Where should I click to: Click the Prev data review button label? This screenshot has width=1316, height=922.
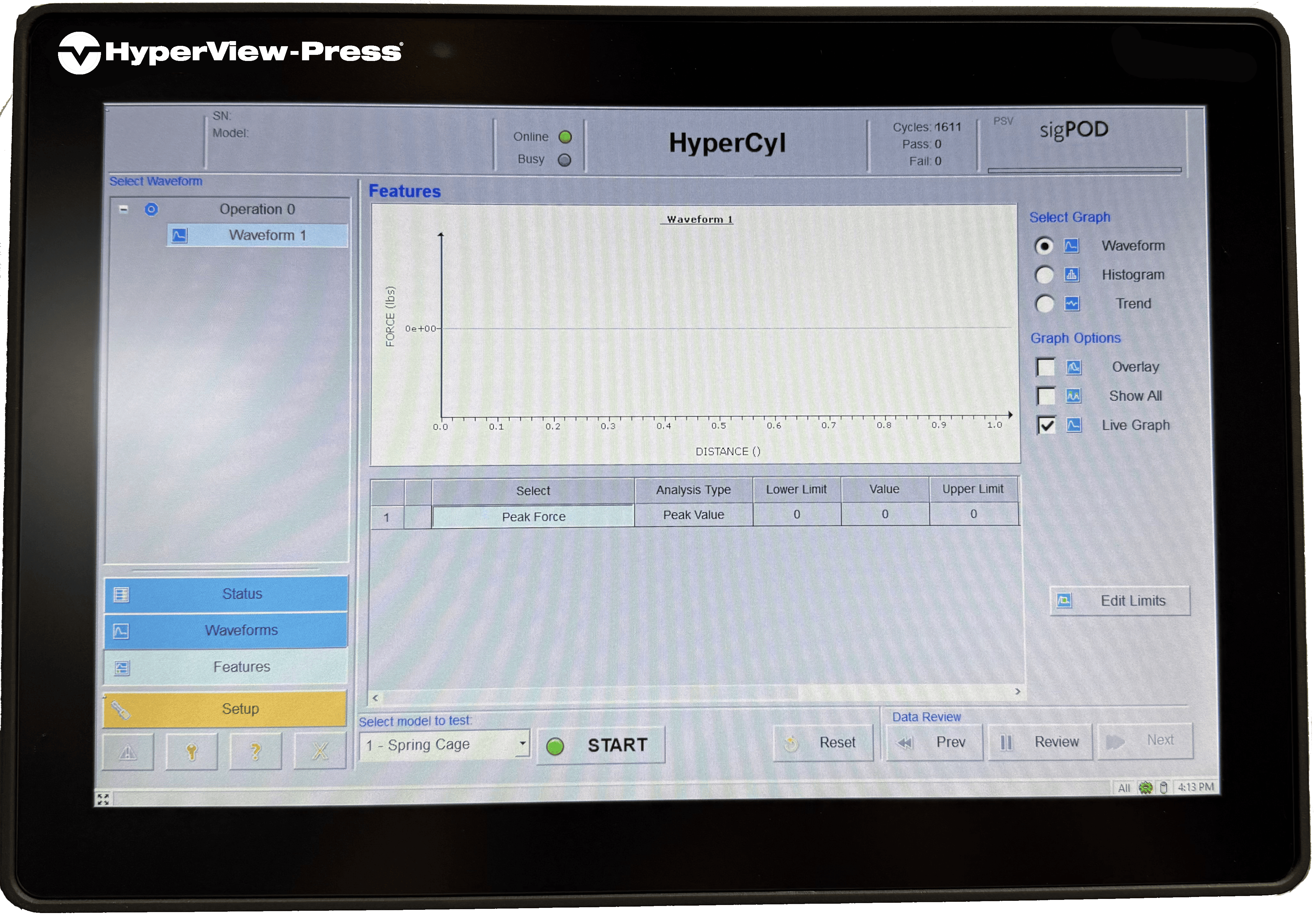point(951,743)
